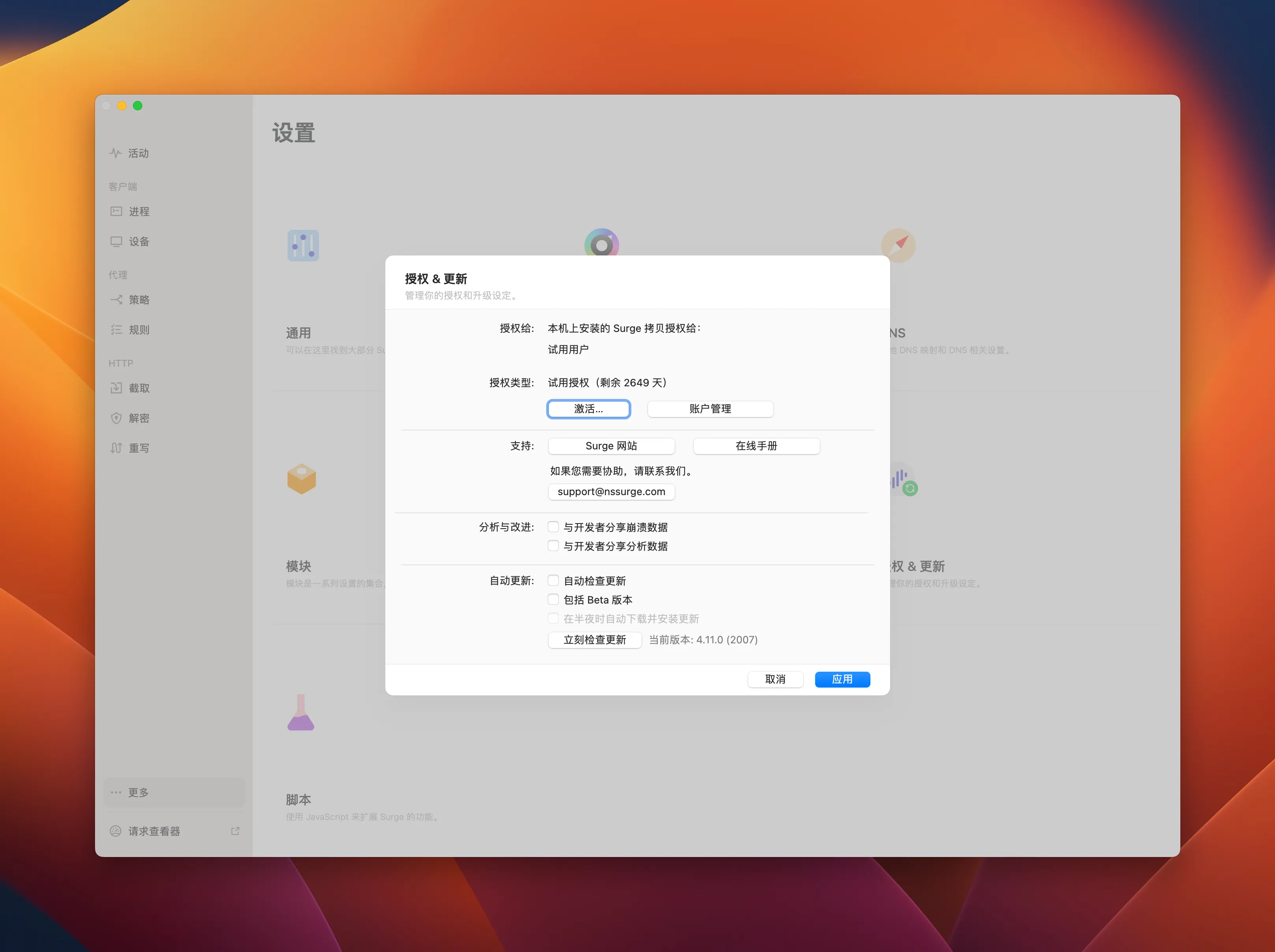Toggle 自动检查更新 checkbox
This screenshot has width=1275, height=952.
click(553, 580)
